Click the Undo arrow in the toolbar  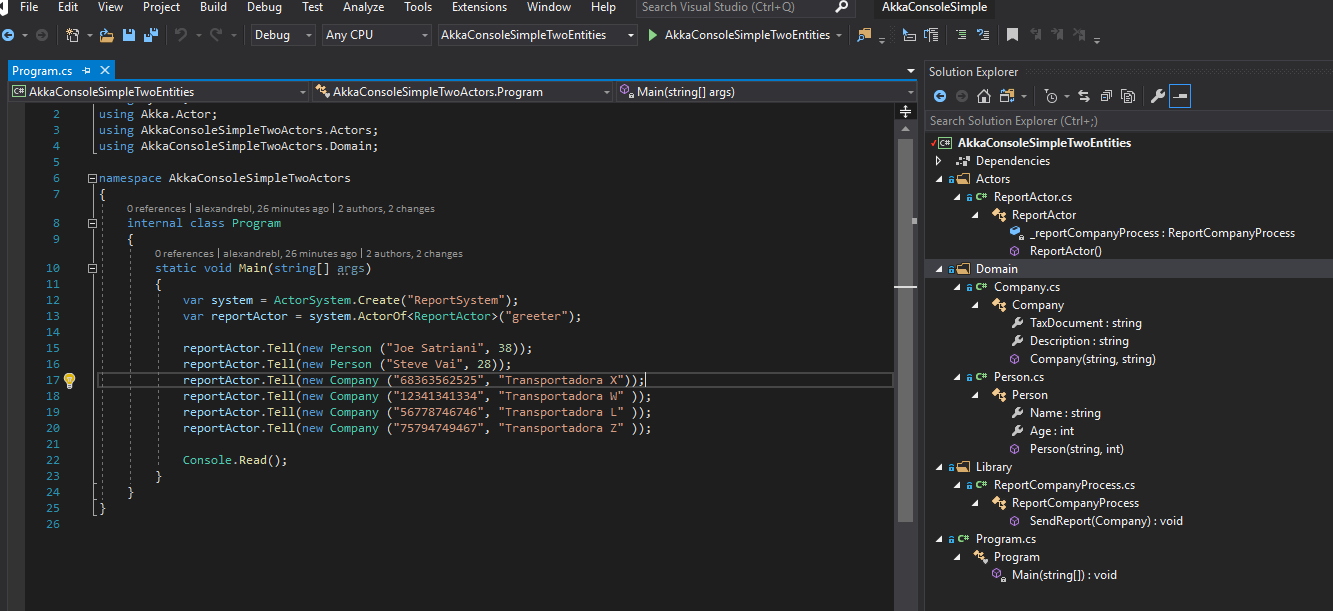click(181, 35)
